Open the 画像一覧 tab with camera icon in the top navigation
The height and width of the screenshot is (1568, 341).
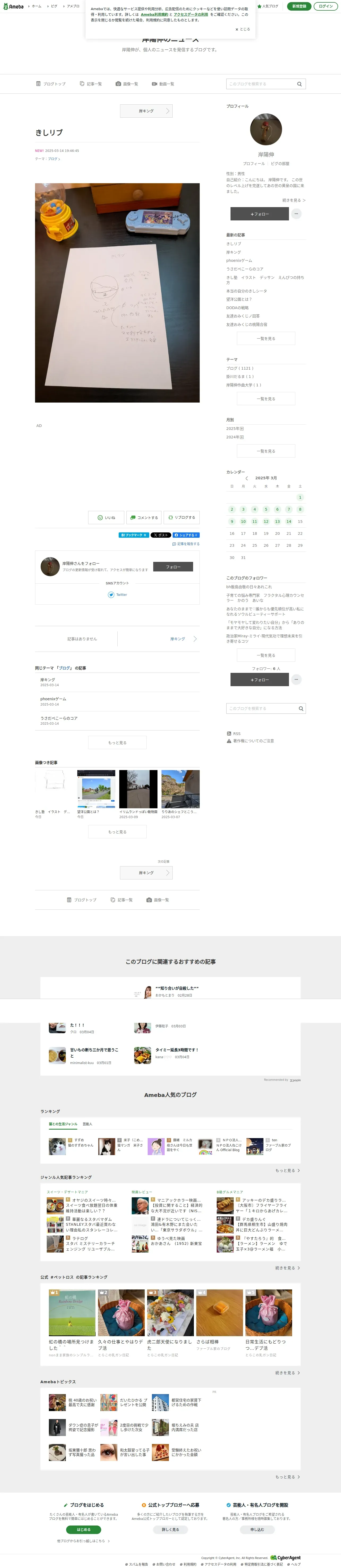(x=127, y=84)
